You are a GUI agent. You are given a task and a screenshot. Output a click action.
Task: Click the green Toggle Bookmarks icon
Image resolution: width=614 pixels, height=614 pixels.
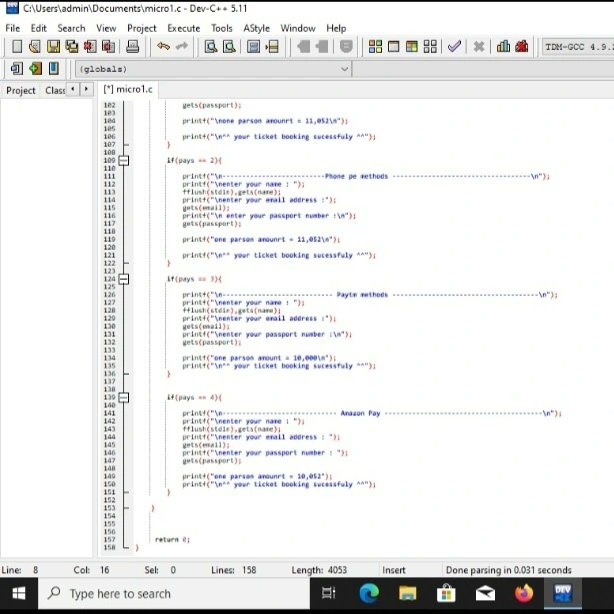pos(35,69)
